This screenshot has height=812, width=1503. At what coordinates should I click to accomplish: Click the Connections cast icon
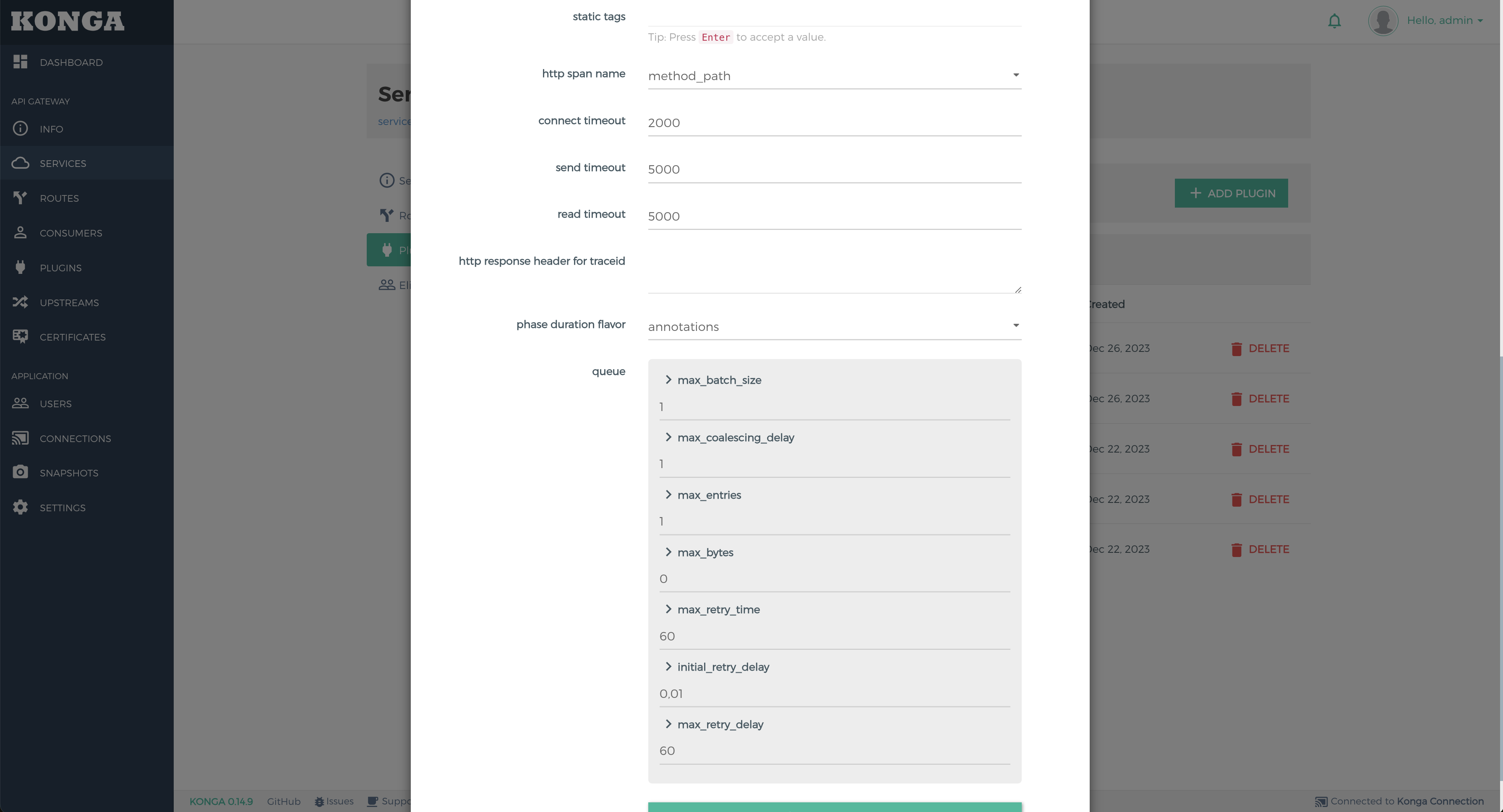(x=21, y=438)
